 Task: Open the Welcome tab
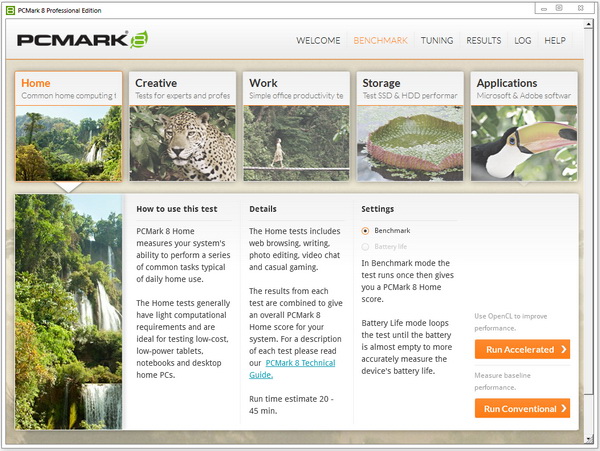click(318, 41)
